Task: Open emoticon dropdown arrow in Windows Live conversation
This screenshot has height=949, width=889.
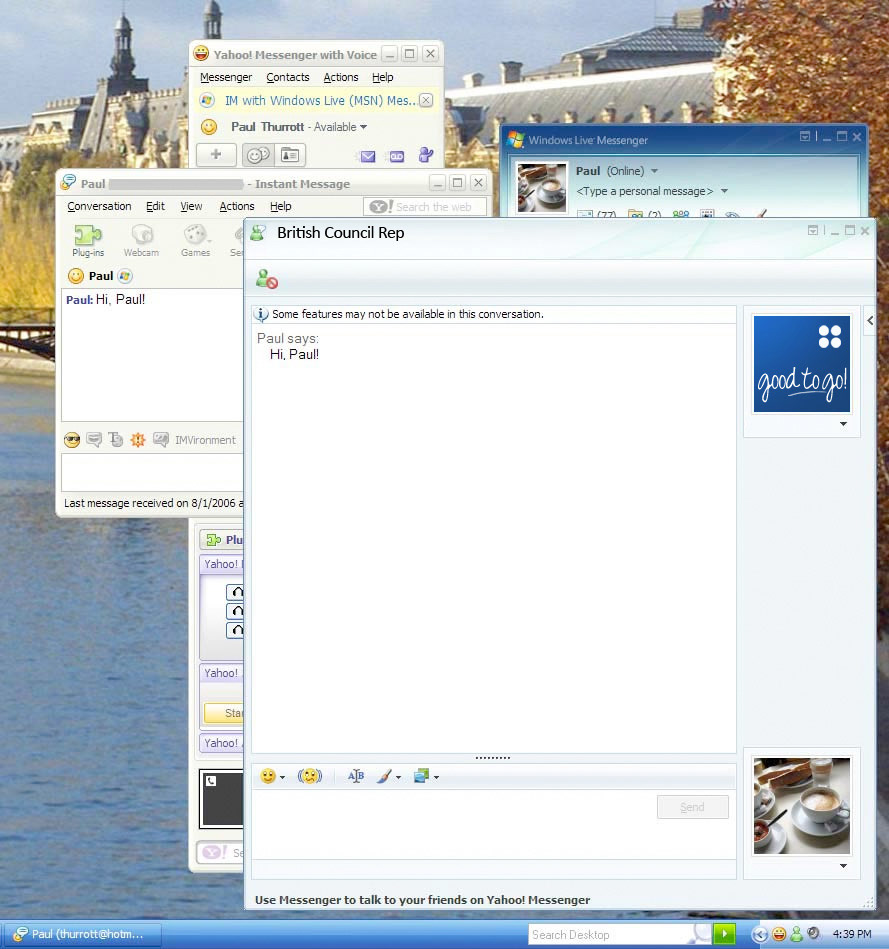Action: pos(282,777)
